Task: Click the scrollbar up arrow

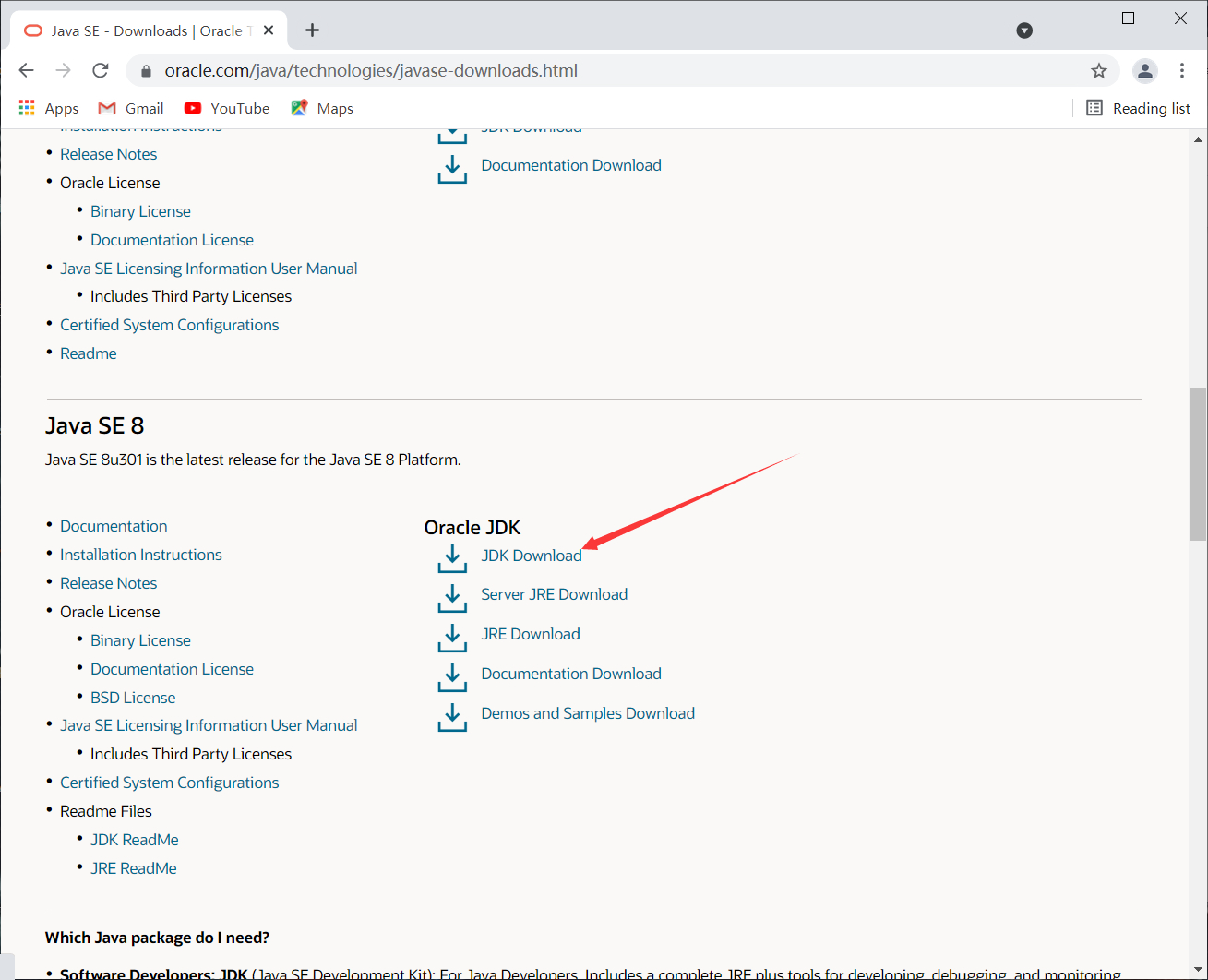Action: [x=1198, y=139]
